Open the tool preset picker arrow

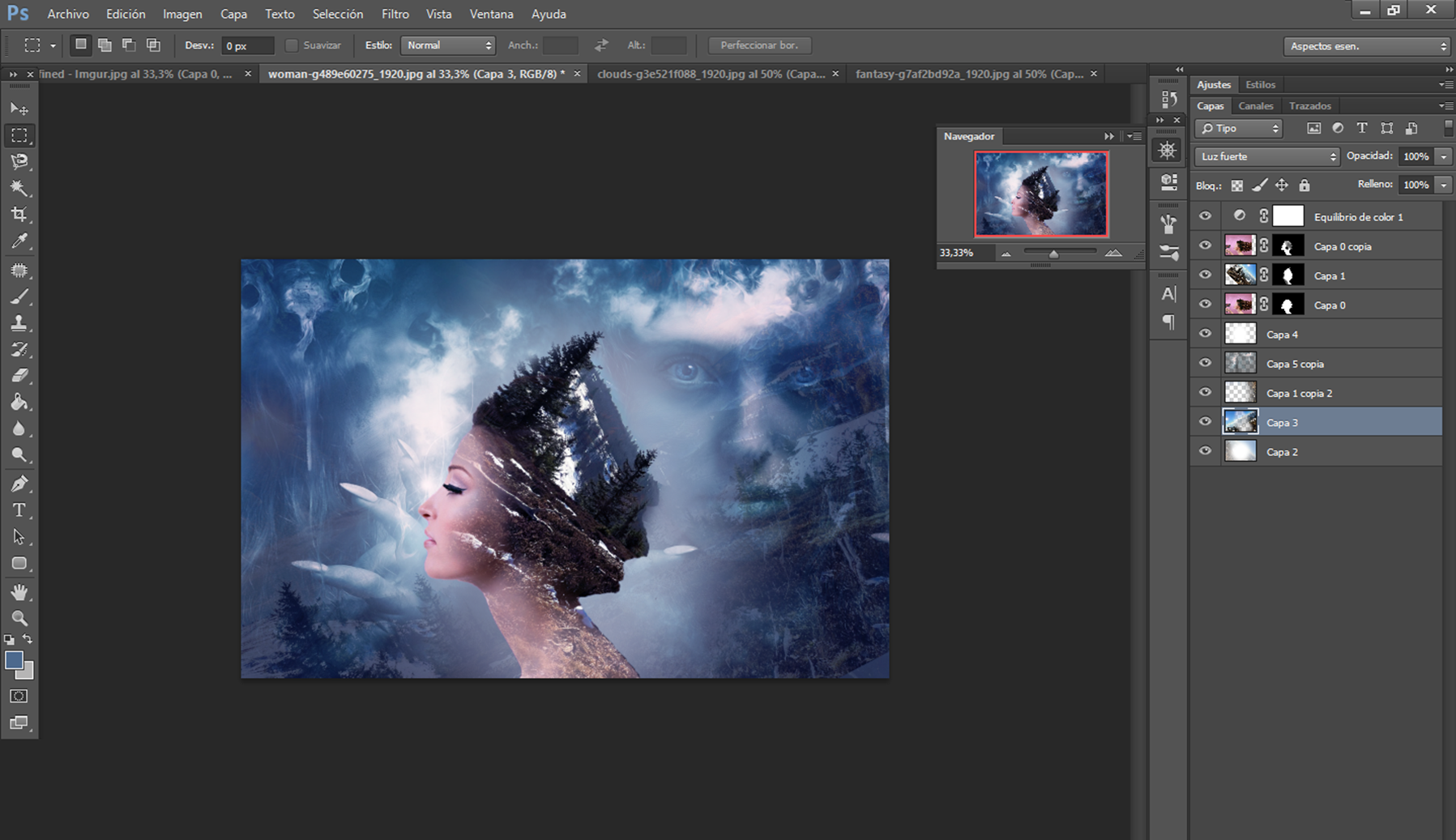[53, 45]
